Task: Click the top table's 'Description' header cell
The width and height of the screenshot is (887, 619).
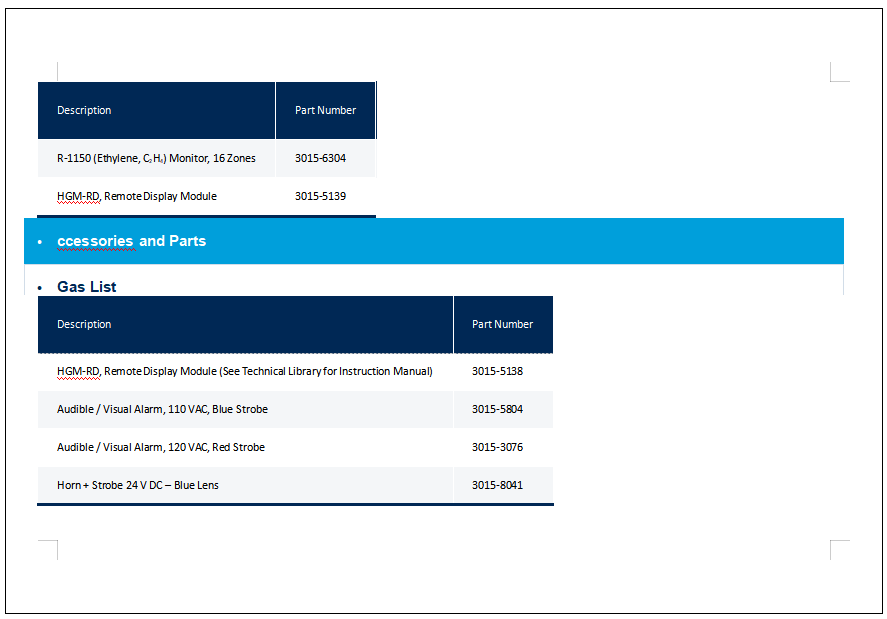Action: click(x=156, y=110)
